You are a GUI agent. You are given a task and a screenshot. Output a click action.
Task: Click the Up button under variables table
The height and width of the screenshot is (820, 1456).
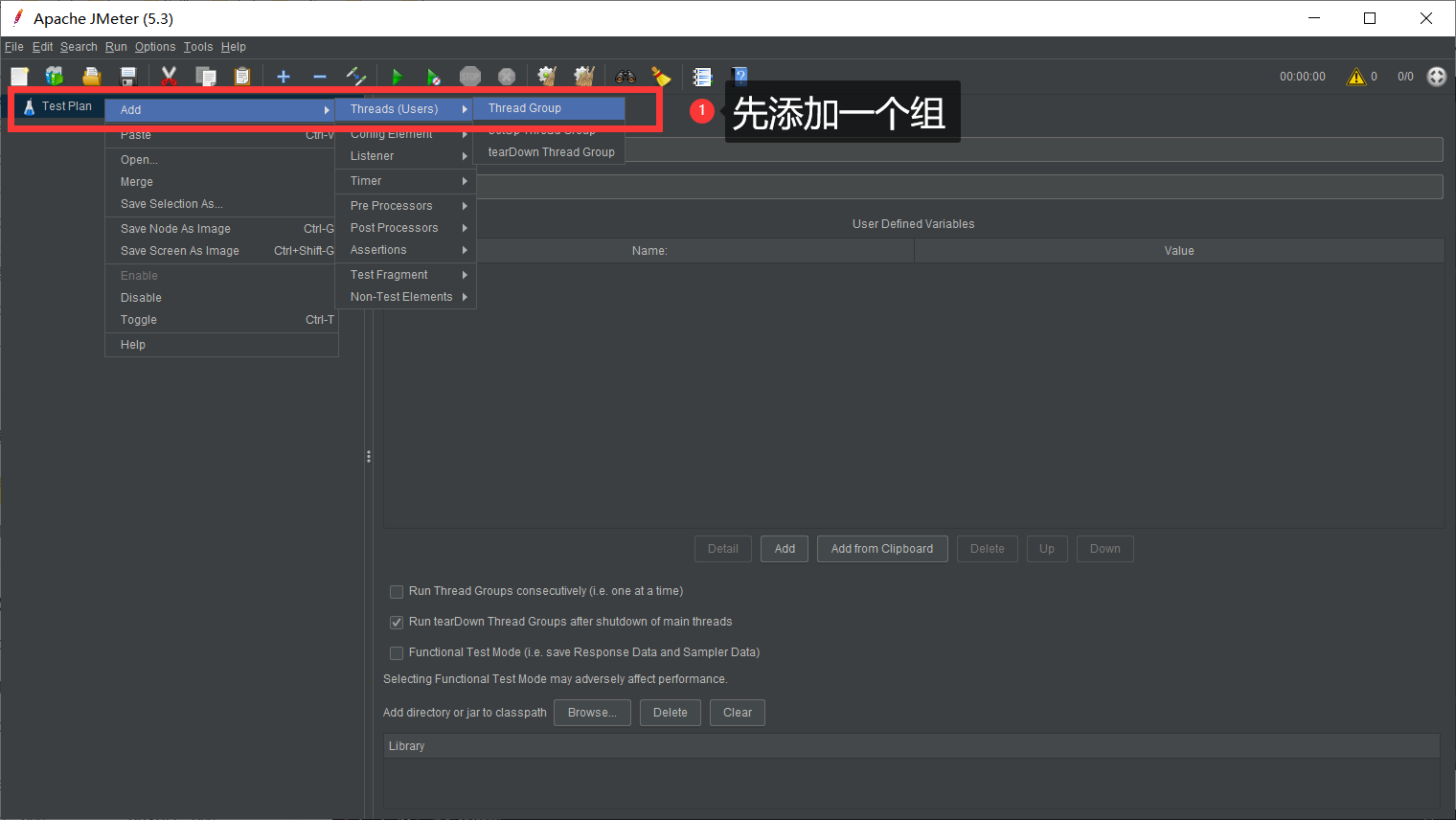point(1047,549)
